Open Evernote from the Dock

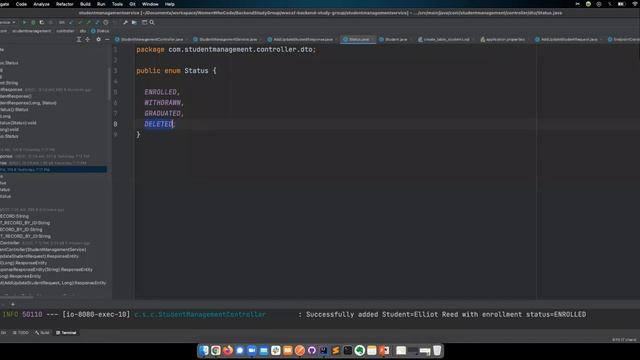tap(360, 350)
